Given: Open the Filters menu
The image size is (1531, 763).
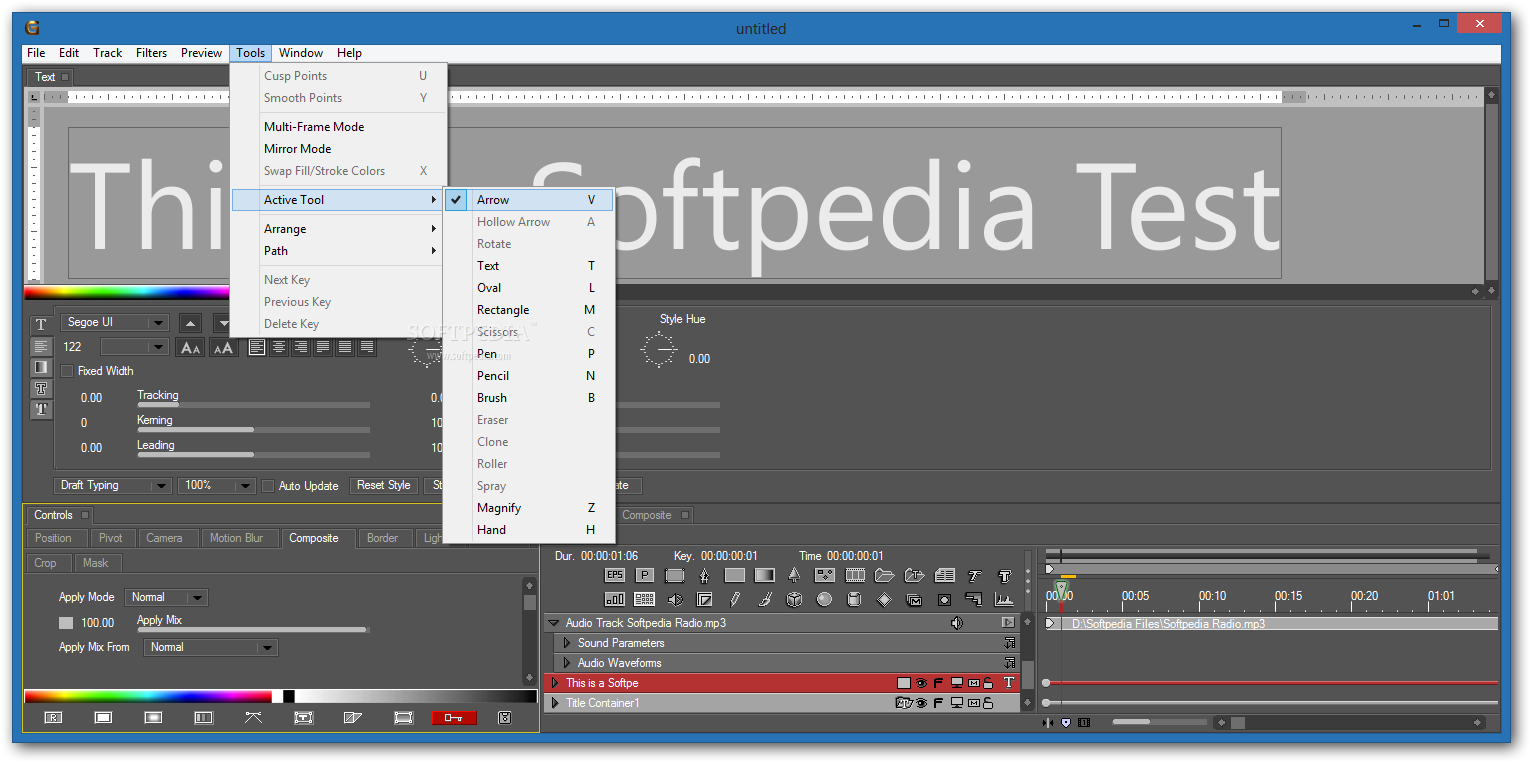Looking at the screenshot, I should click(152, 53).
